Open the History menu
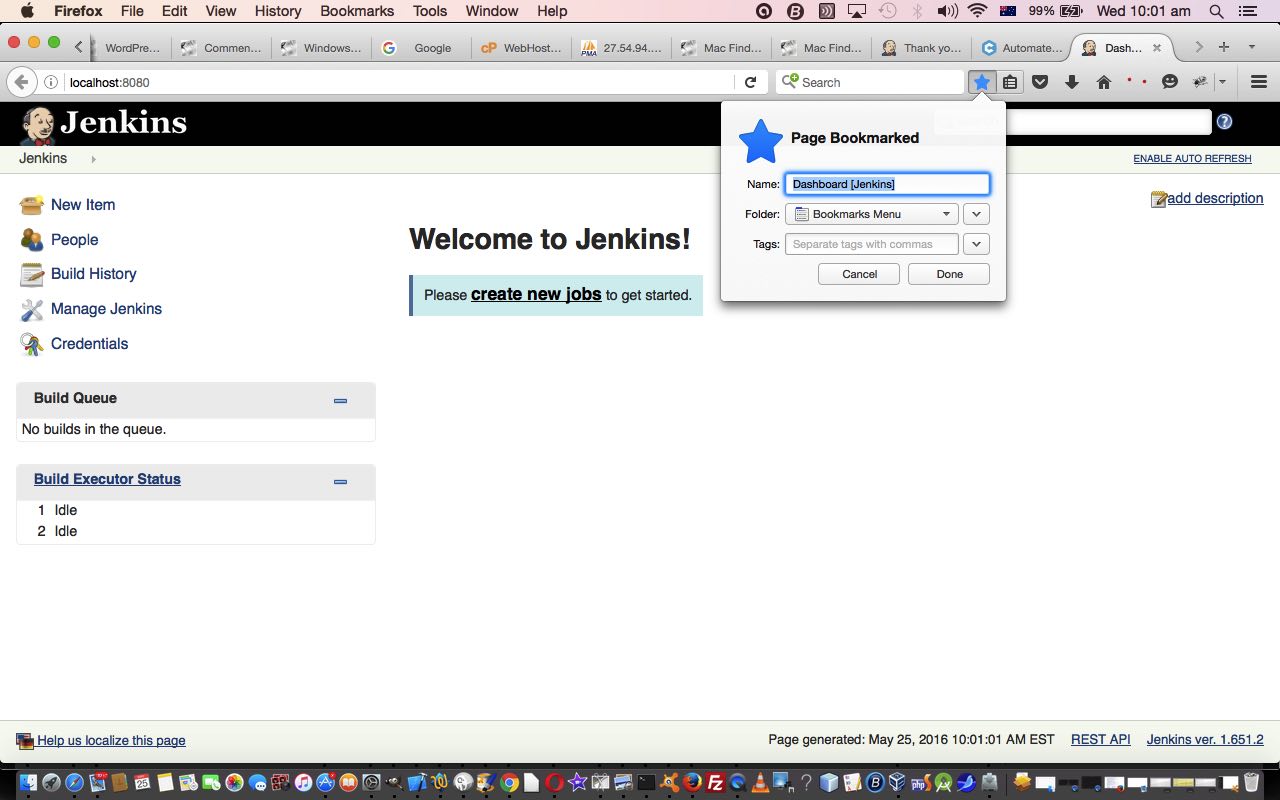The height and width of the screenshot is (800, 1280). [278, 11]
